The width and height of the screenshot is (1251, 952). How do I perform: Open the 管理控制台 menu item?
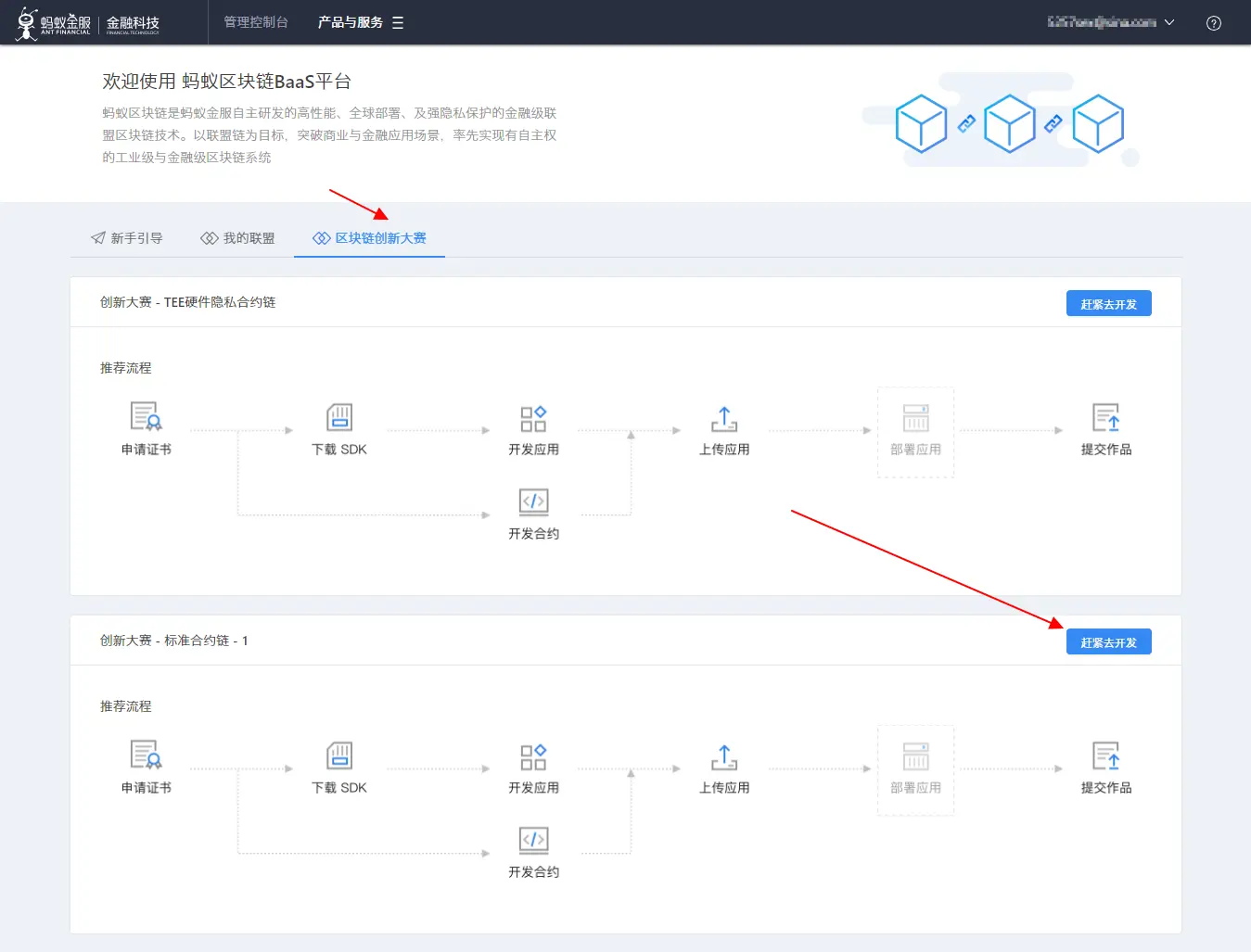pyautogui.click(x=256, y=22)
